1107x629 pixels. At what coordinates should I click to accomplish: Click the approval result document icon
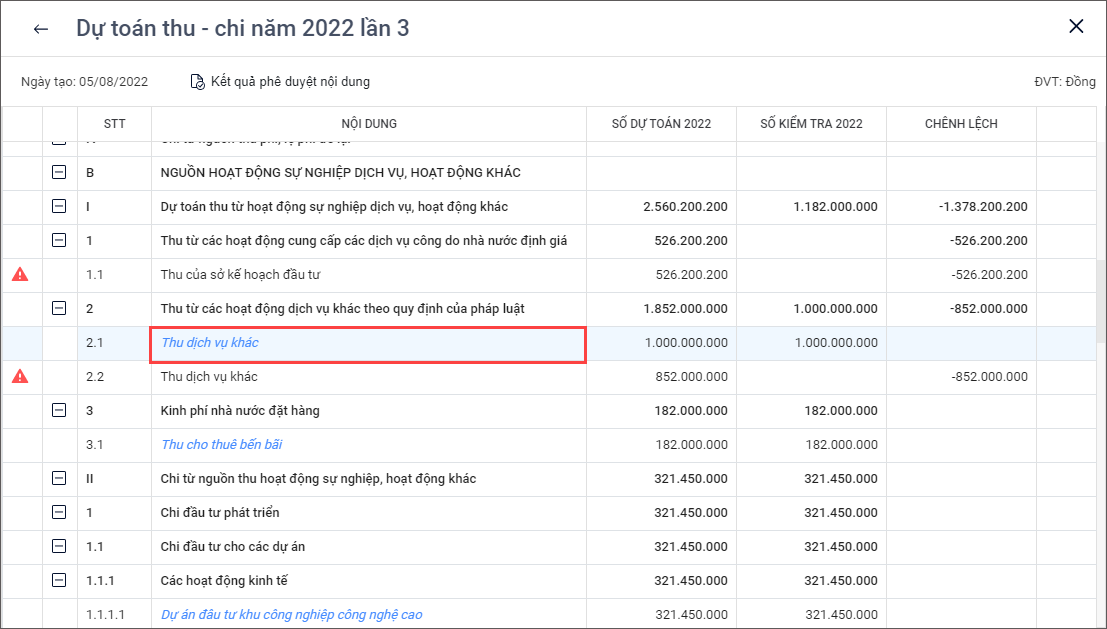[x=198, y=82]
